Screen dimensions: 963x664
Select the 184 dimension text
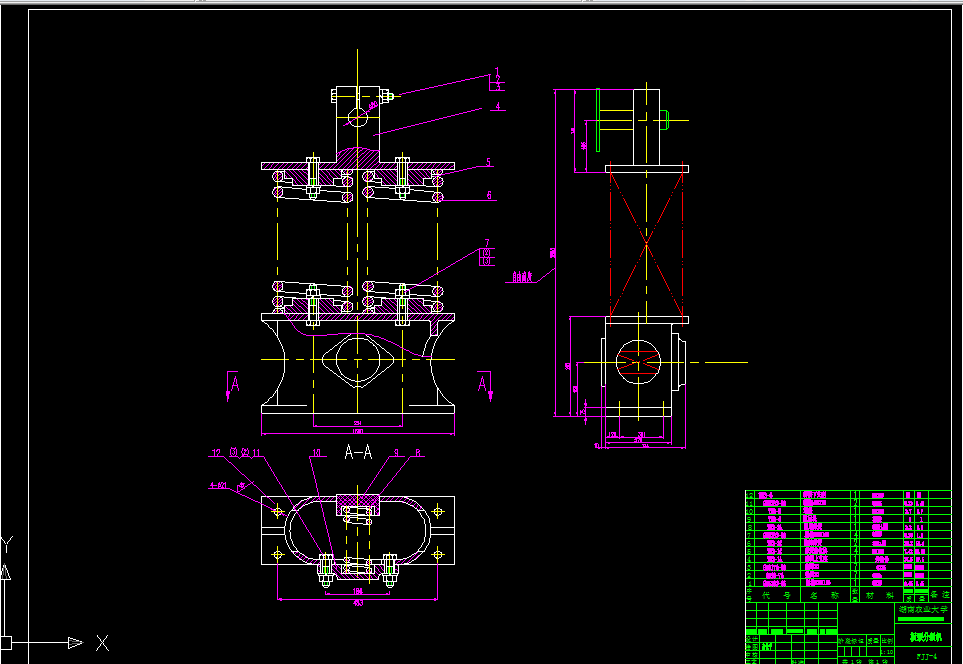pyautogui.click(x=358, y=591)
